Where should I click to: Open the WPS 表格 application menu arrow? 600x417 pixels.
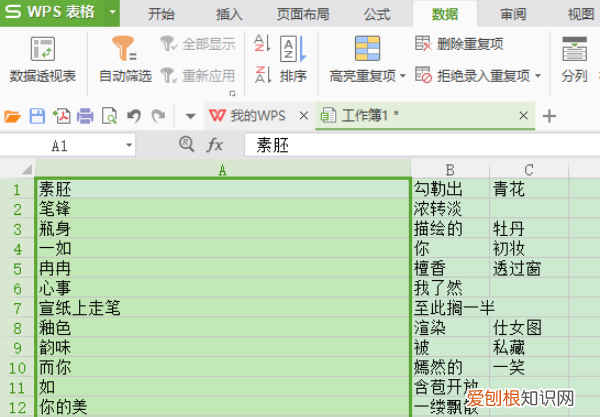pos(112,12)
